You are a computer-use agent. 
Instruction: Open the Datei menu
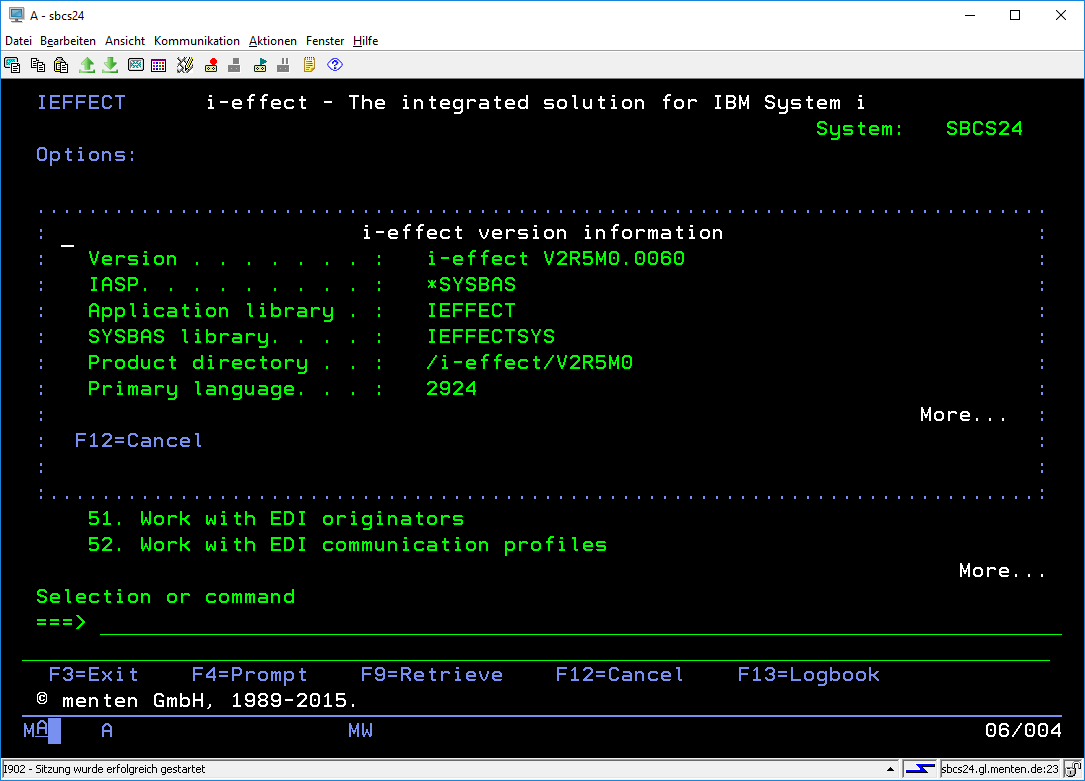19,41
